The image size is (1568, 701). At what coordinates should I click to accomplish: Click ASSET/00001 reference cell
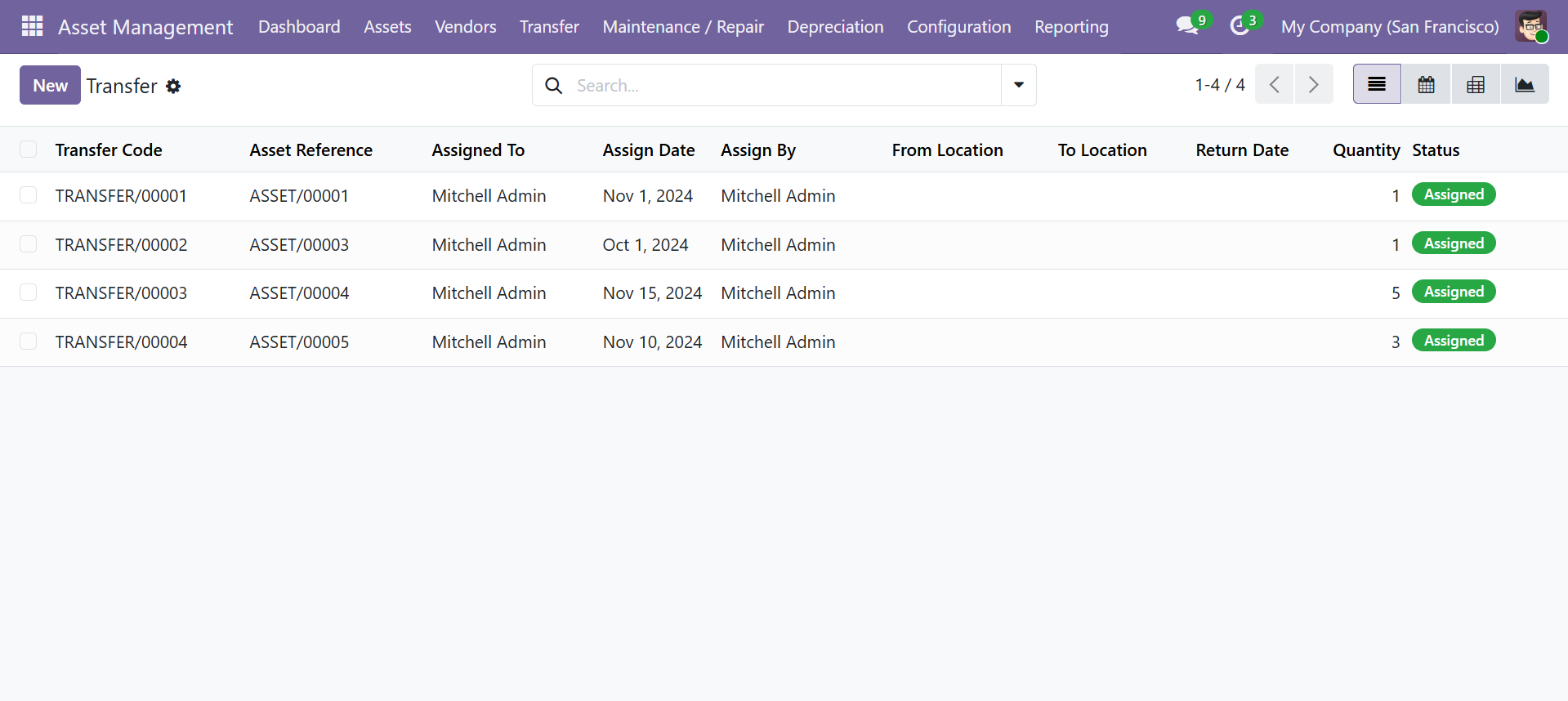point(299,196)
